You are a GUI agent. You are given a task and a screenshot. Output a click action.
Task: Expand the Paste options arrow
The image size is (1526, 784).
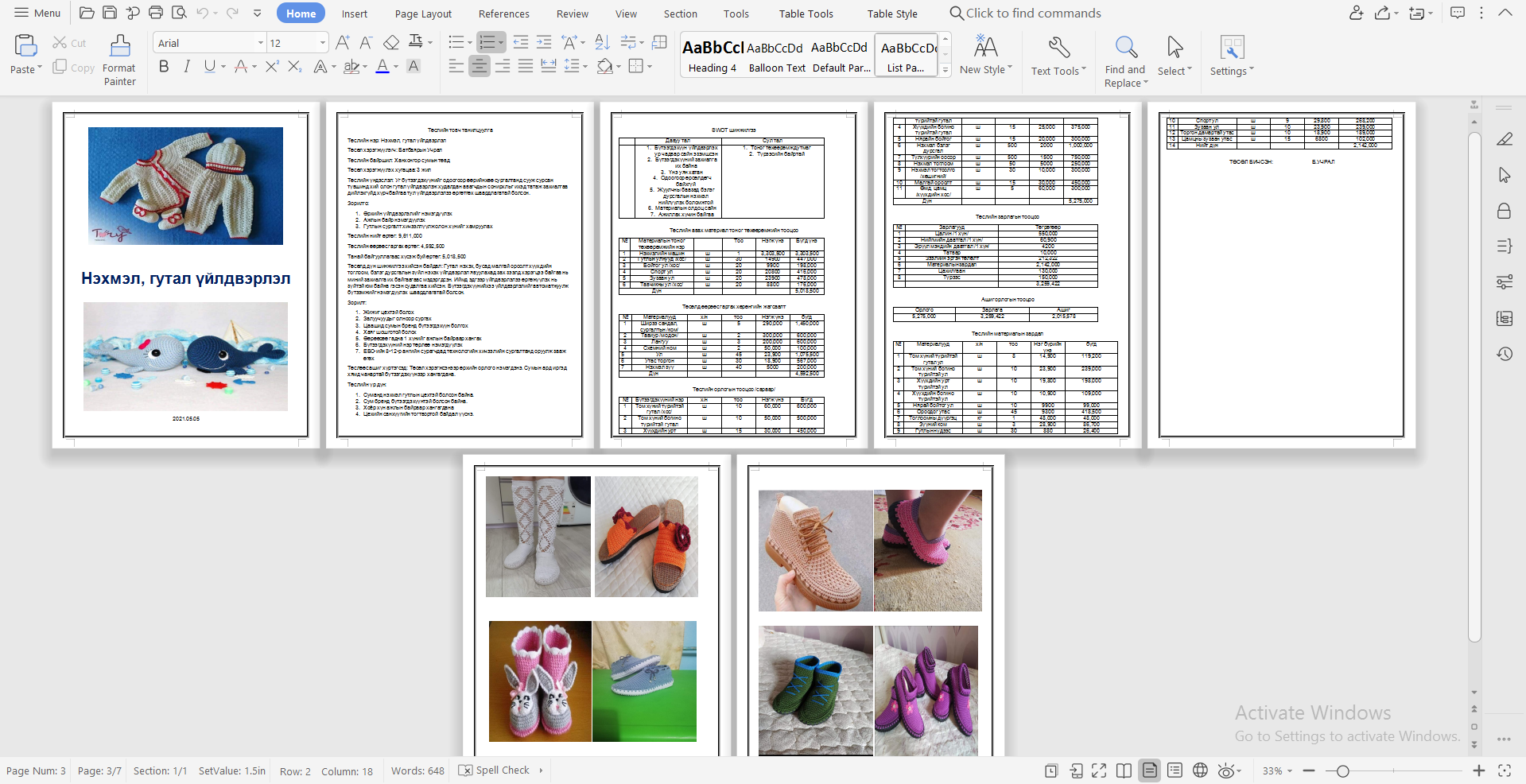pos(40,69)
